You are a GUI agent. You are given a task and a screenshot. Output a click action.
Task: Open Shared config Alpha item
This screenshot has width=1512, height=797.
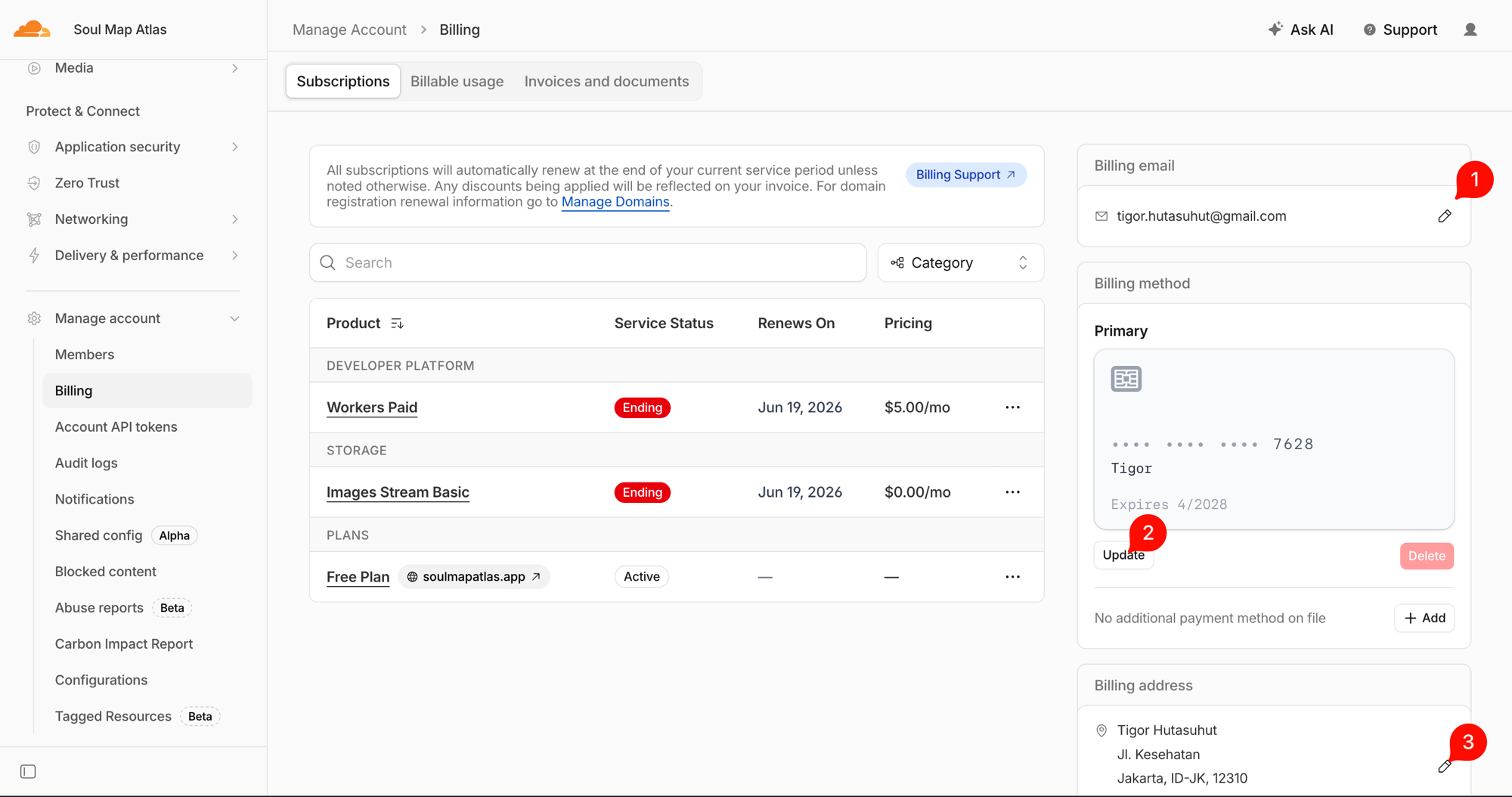(125, 535)
